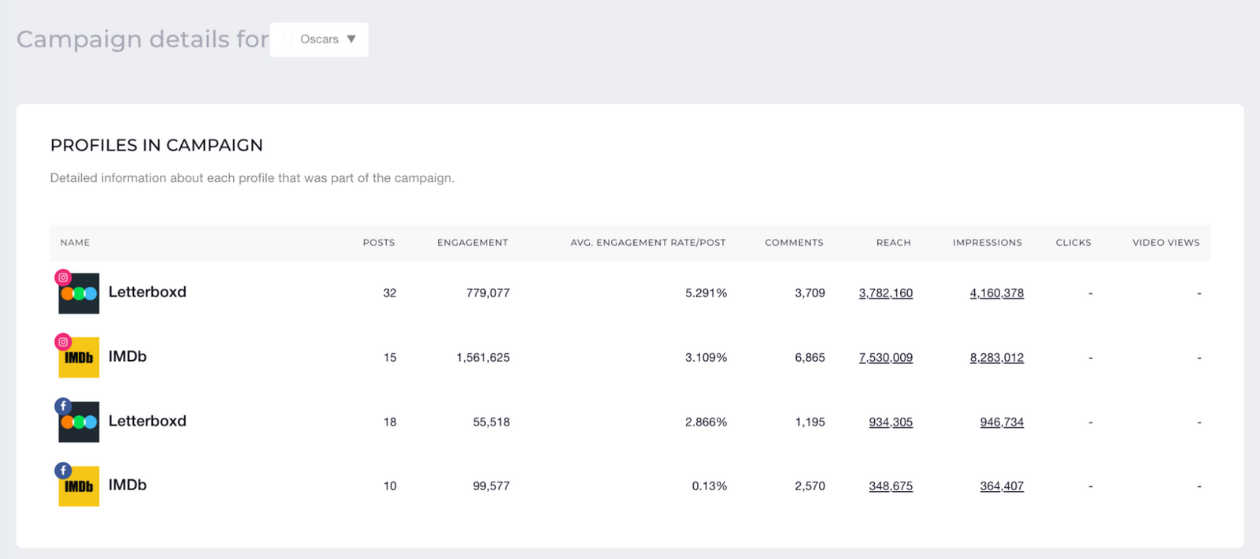Click the Profiles in Campaign heading
The width and height of the screenshot is (1260, 559).
[x=157, y=145]
